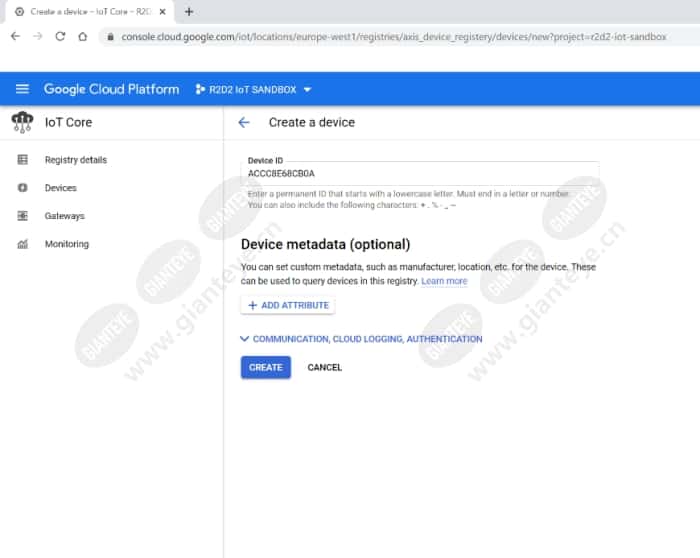700x558 pixels.
Task: Click the IoT Core heading
Action: [x=68, y=122]
